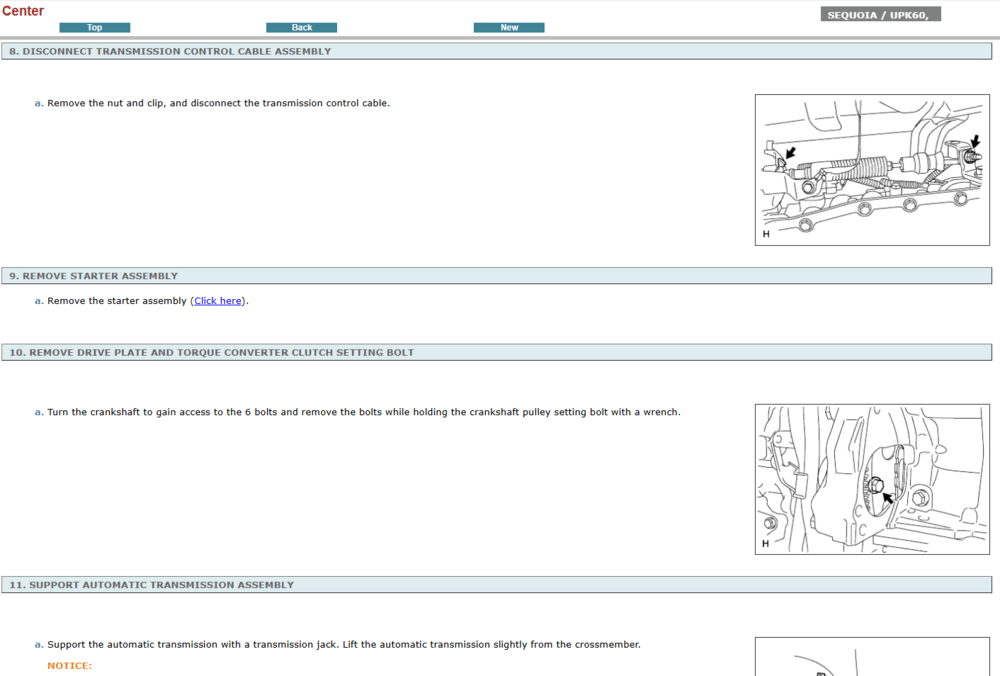
Task: Click the Support Automatic Transmission Assembly header
Action: pos(152,585)
